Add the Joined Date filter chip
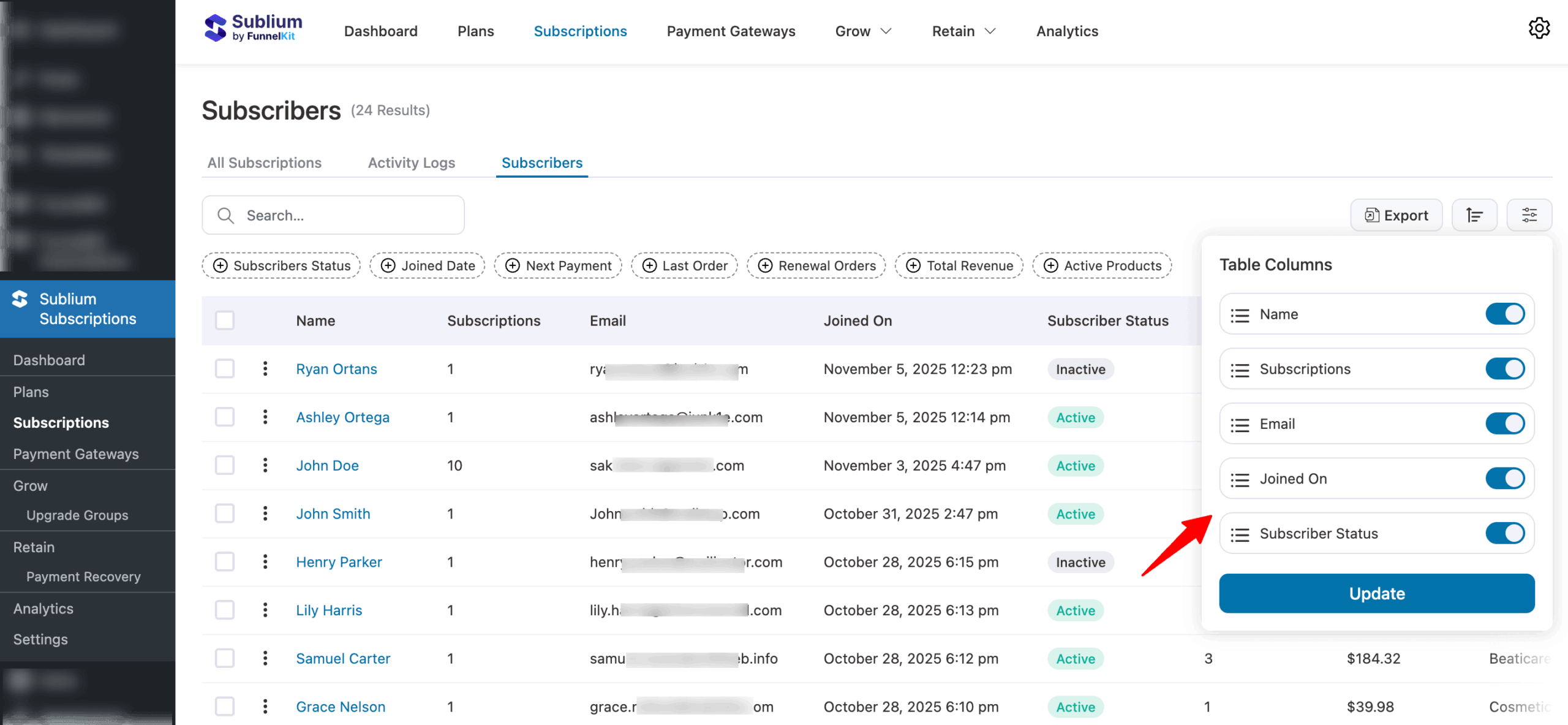 tap(427, 265)
